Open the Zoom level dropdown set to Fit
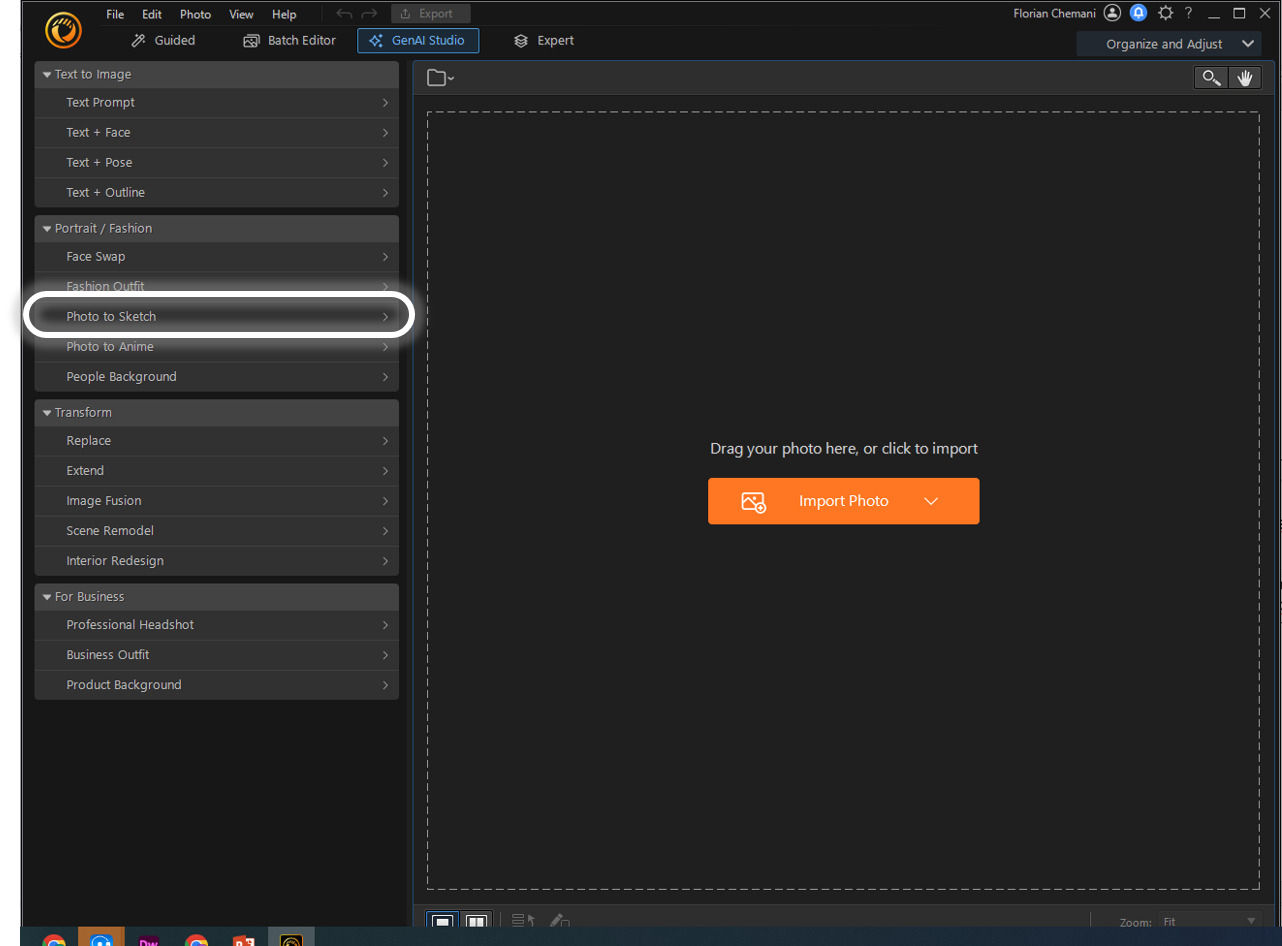Image resolution: width=1282 pixels, height=946 pixels. coord(1210,922)
